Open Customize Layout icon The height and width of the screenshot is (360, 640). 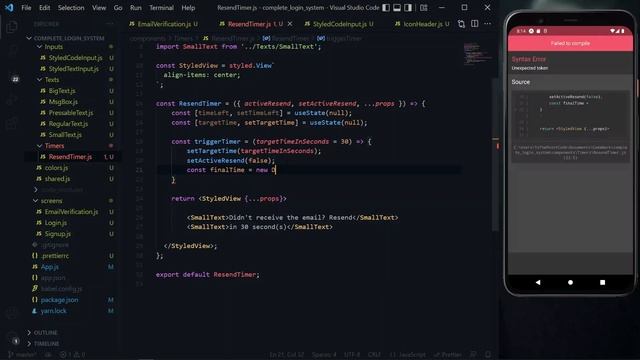[424, 8]
